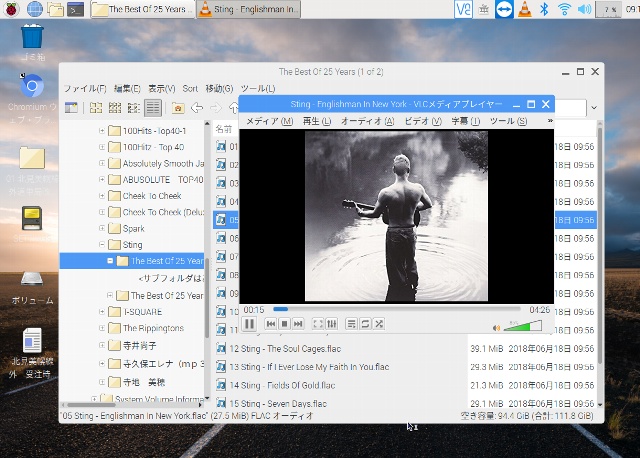Open the Raspberry Pi main menu
Image resolution: width=640 pixels, height=458 pixels.
(11, 9)
